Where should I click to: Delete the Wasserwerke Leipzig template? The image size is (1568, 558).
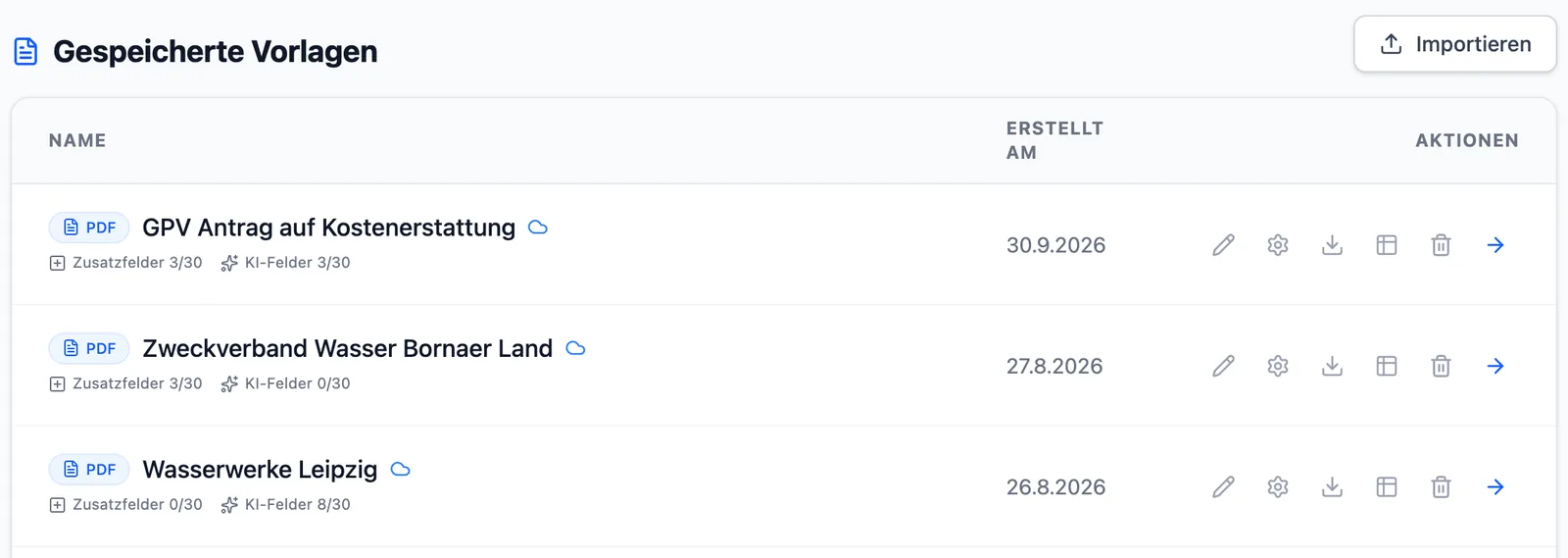1441,486
